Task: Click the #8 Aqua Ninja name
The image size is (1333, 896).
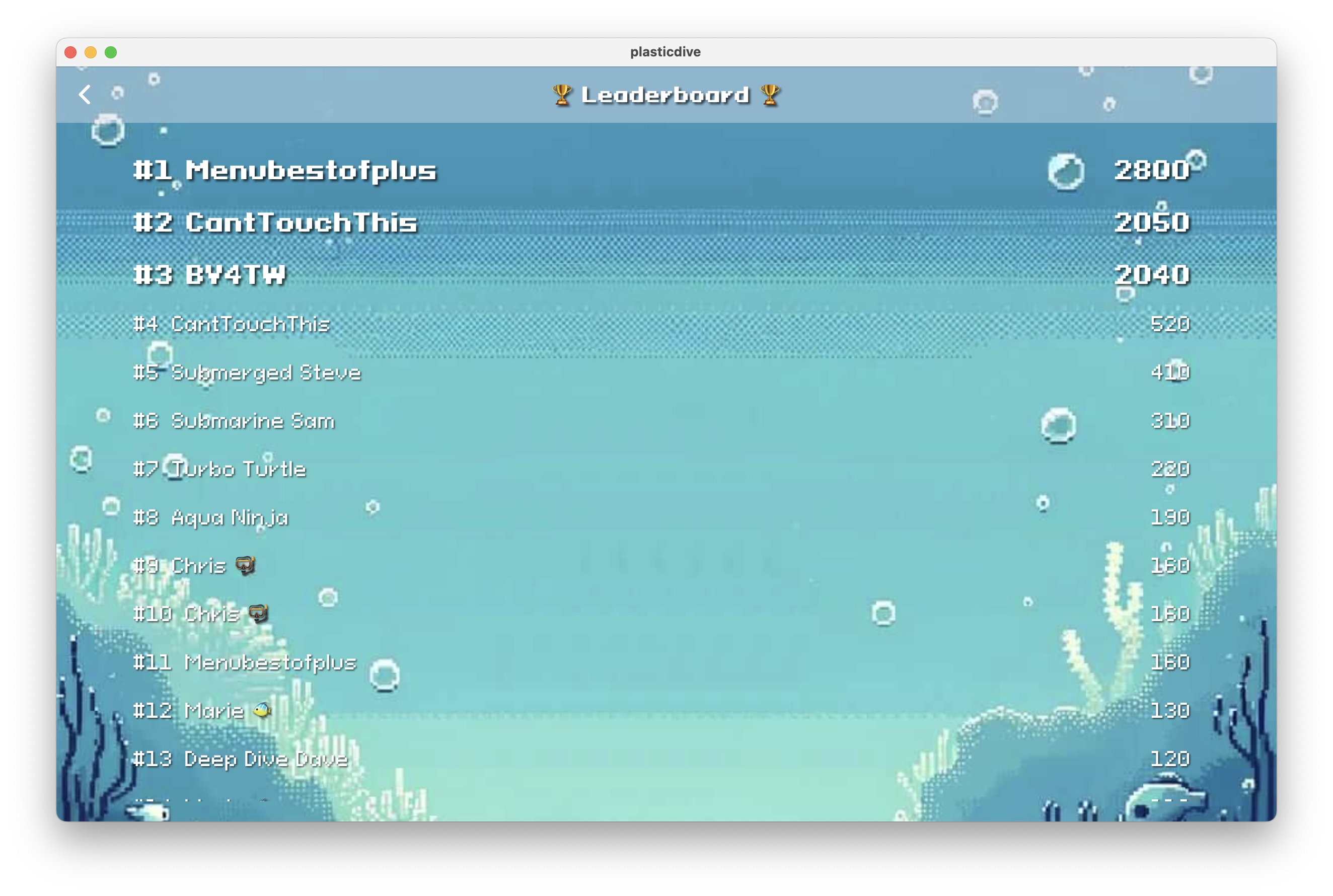Action: click(x=229, y=517)
